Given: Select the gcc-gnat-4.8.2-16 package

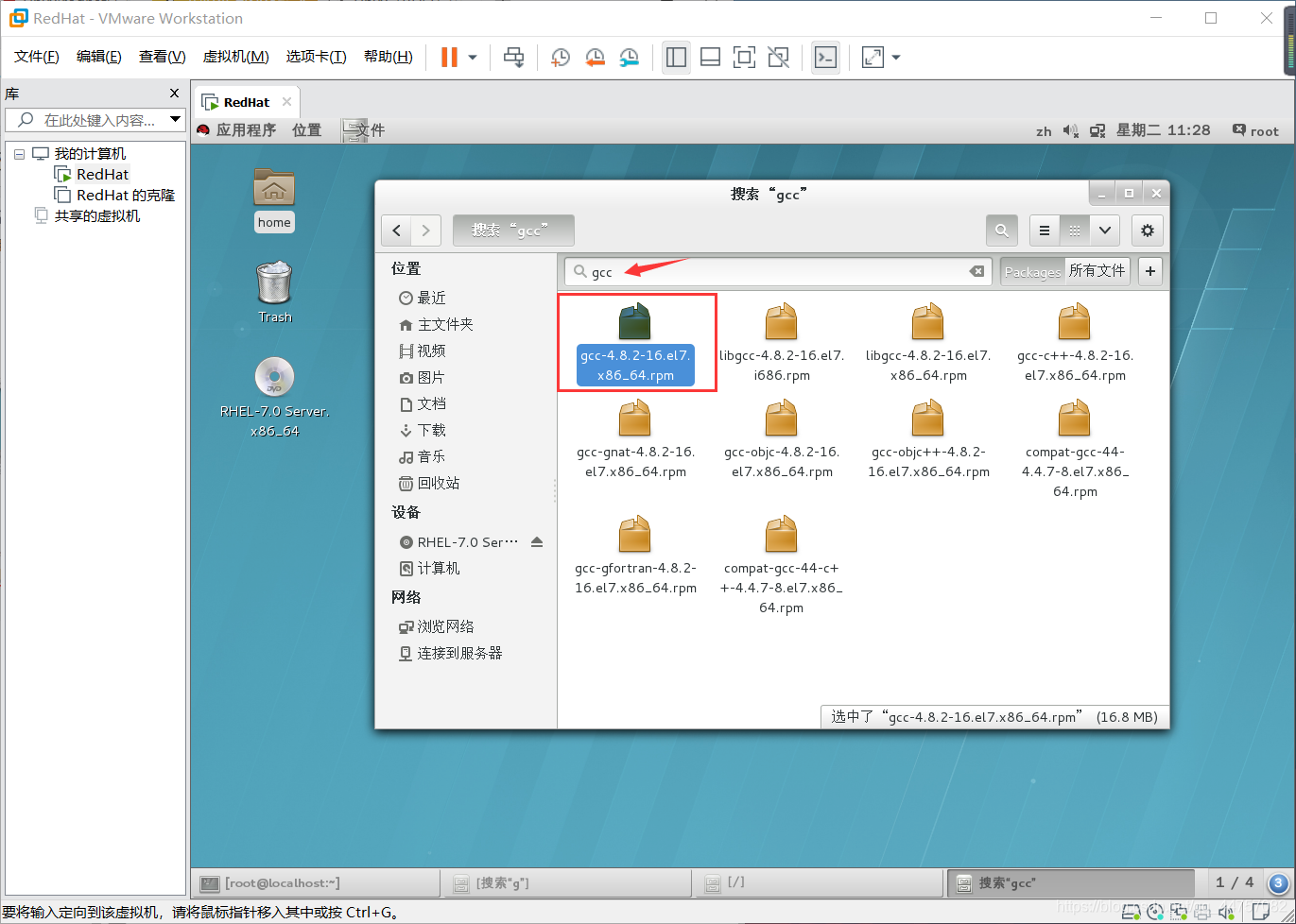Looking at the screenshot, I should pos(635,439).
